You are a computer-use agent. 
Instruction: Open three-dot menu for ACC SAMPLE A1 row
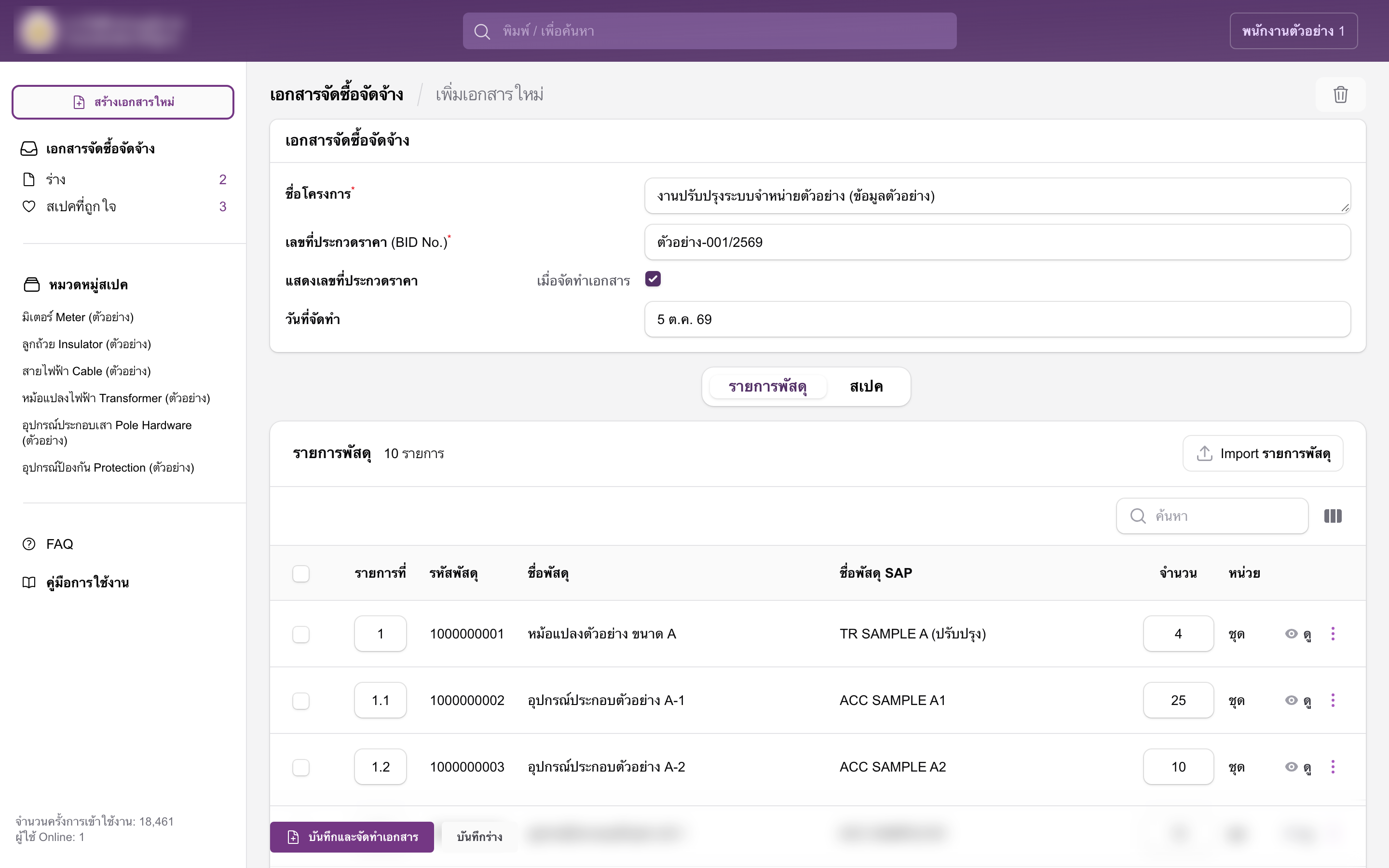pyautogui.click(x=1333, y=700)
